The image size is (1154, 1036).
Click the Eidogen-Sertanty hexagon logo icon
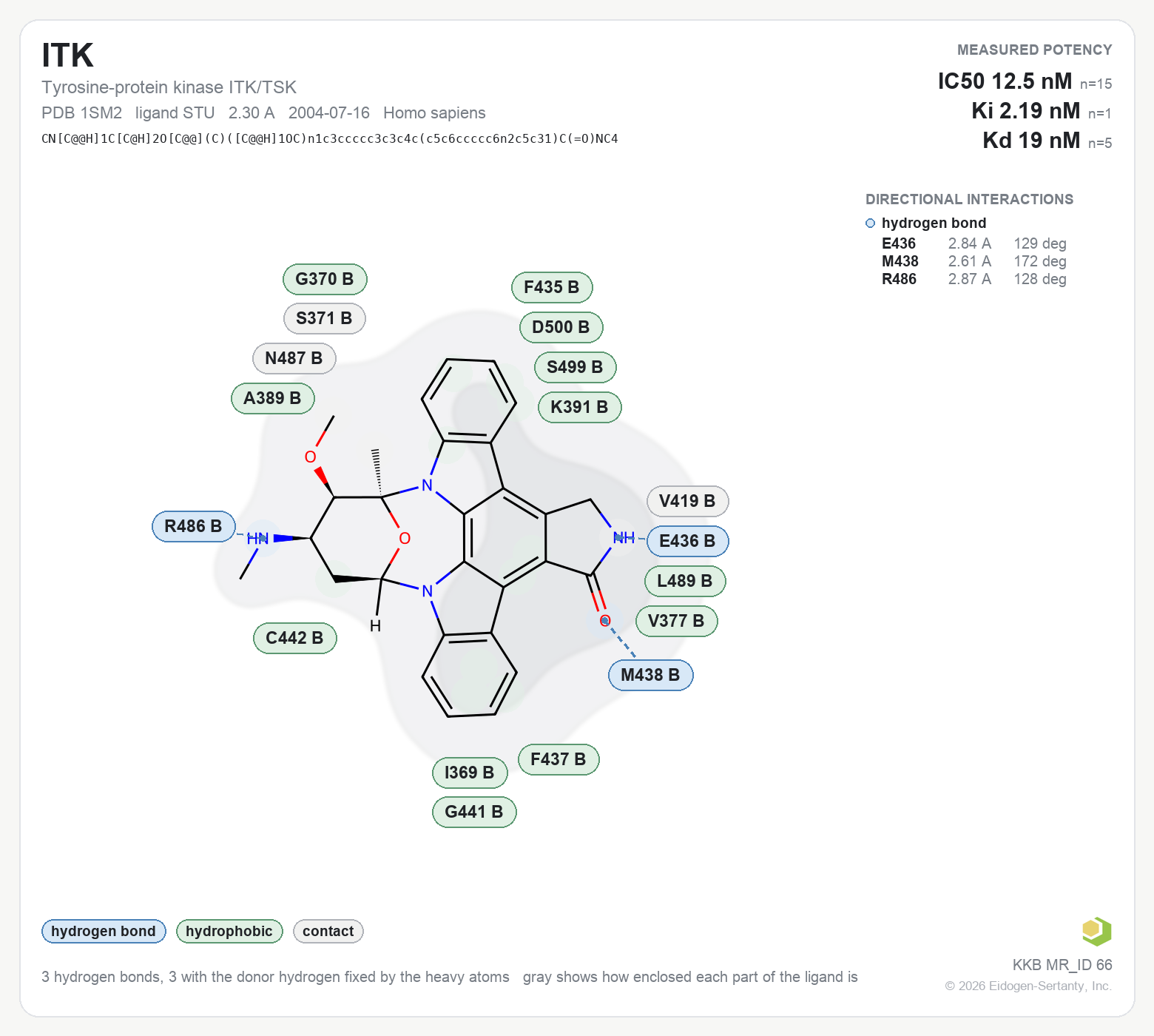tap(1096, 931)
